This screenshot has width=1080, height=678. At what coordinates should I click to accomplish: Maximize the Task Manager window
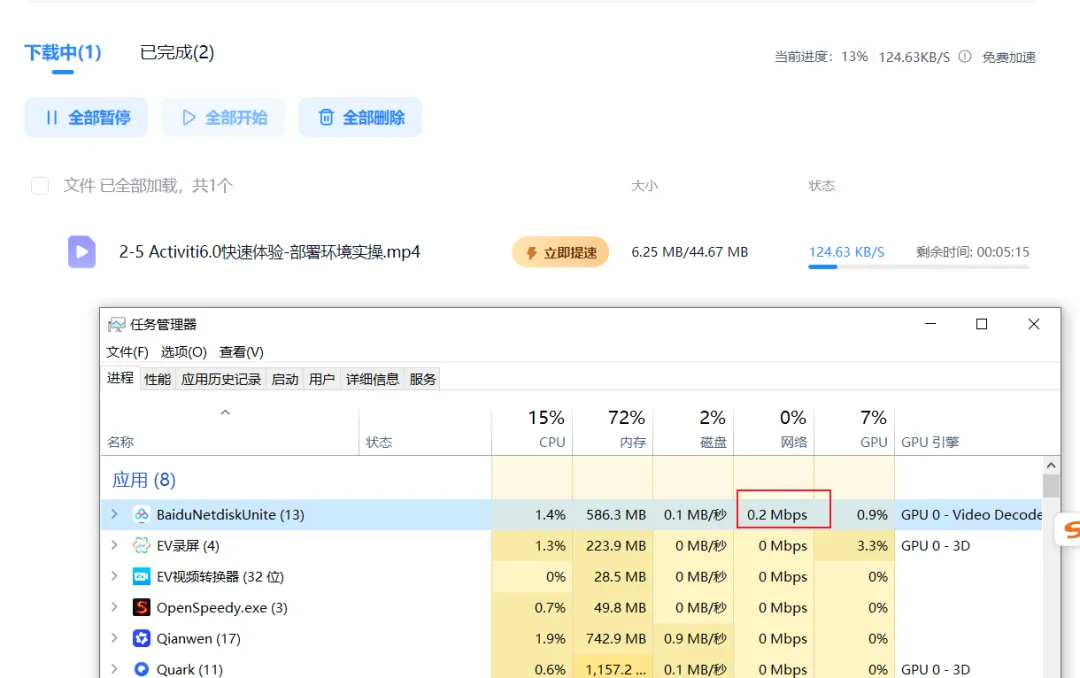[x=982, y=324]
